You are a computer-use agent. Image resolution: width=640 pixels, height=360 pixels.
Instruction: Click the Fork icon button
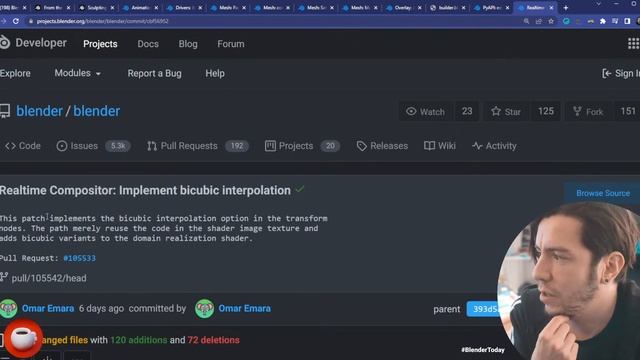point(577,111)
